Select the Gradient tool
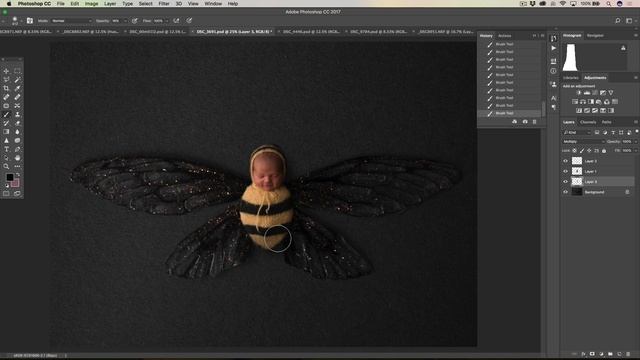 click(6, 132)
